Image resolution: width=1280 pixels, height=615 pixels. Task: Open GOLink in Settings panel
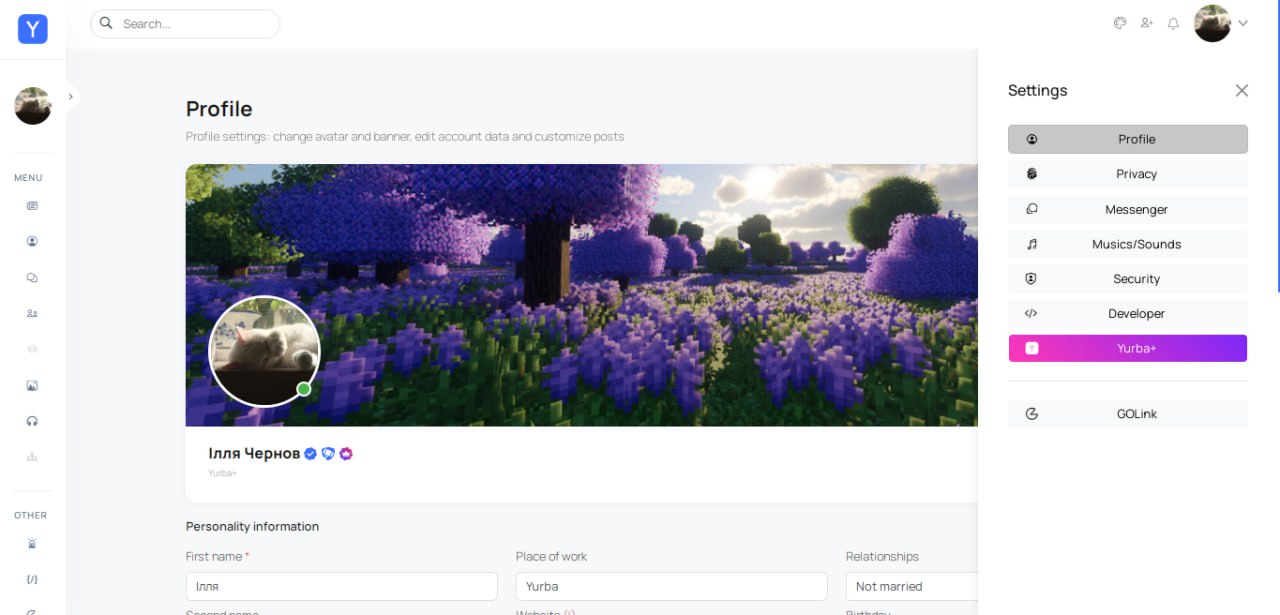click(x=1128, y=414)
